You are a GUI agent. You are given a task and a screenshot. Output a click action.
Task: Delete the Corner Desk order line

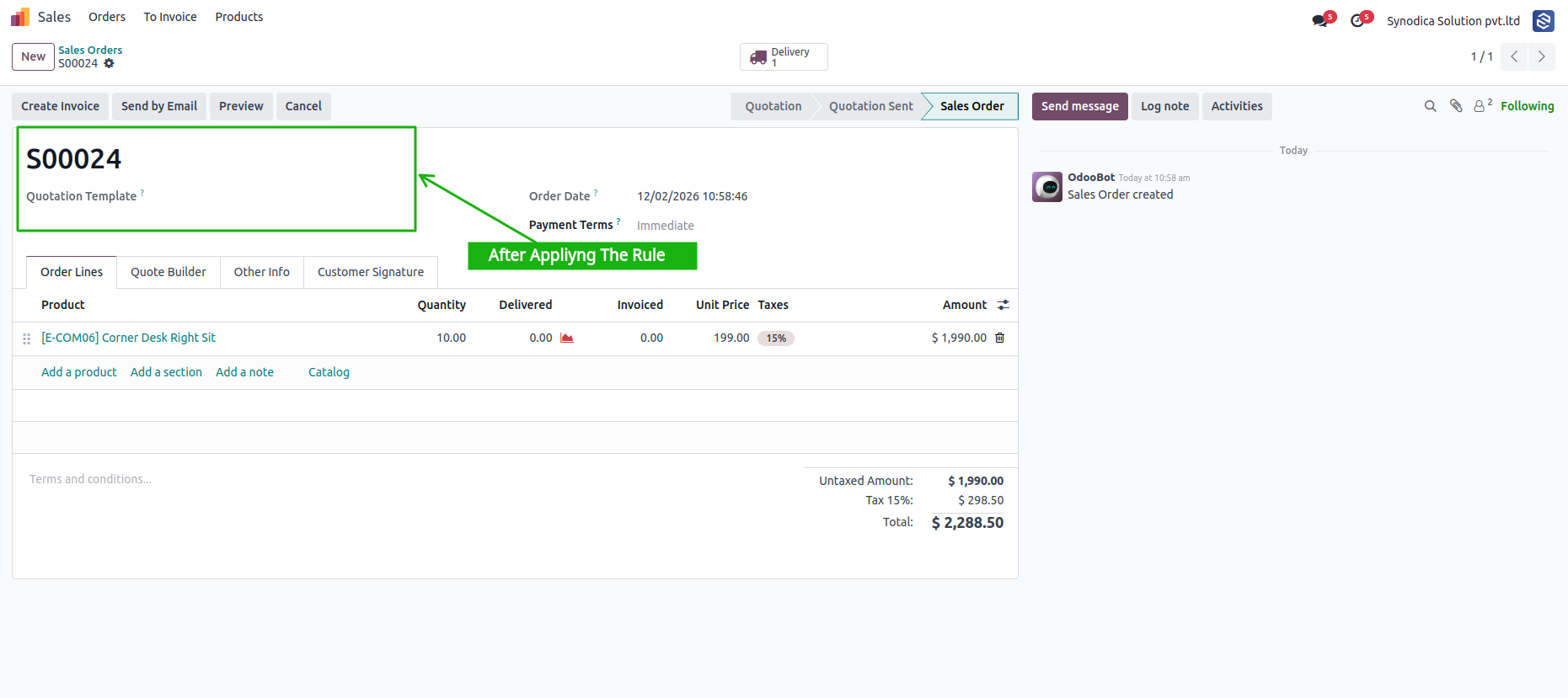coord(1000,338)
